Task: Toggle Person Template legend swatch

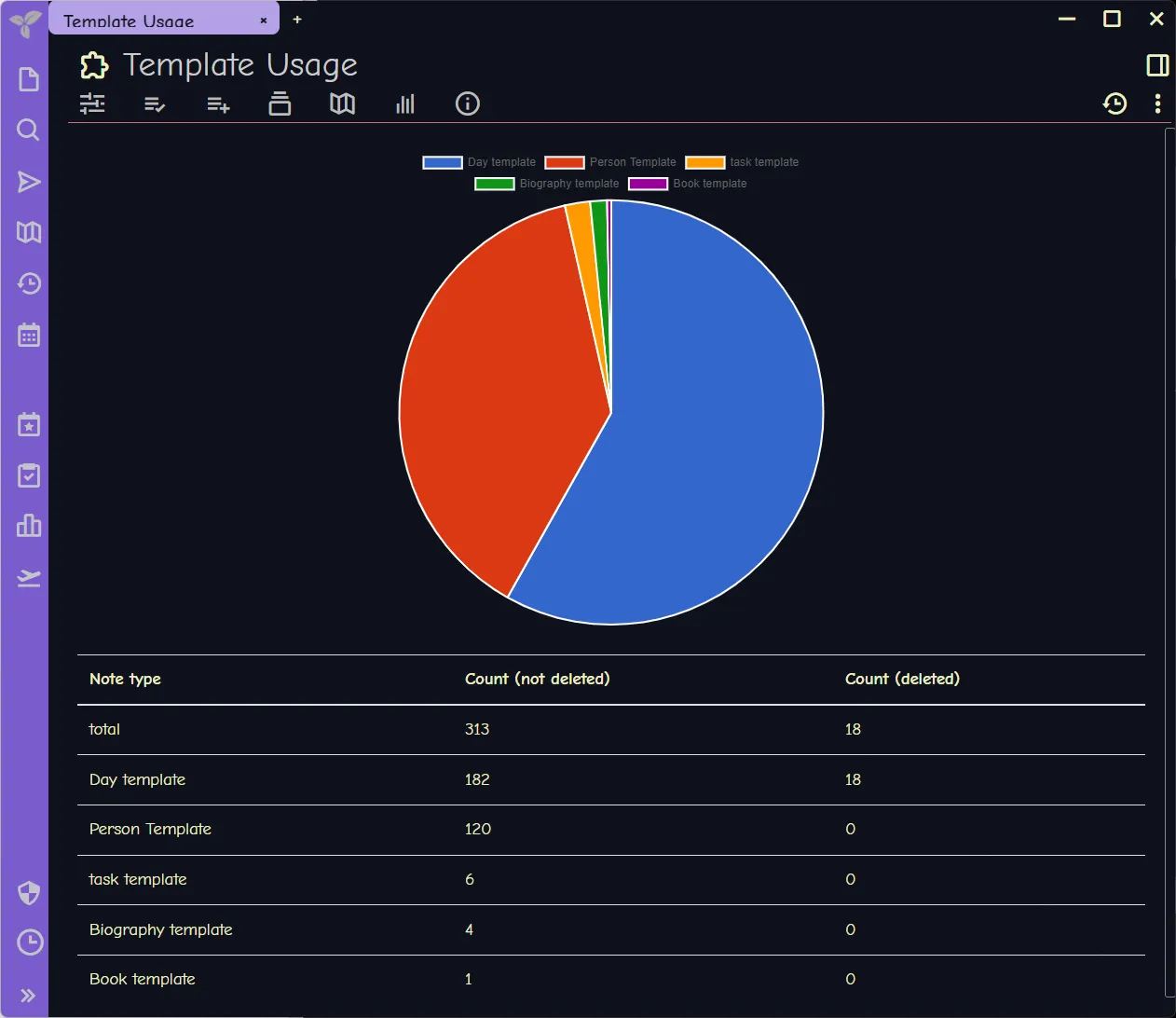Action: [565, 162]
